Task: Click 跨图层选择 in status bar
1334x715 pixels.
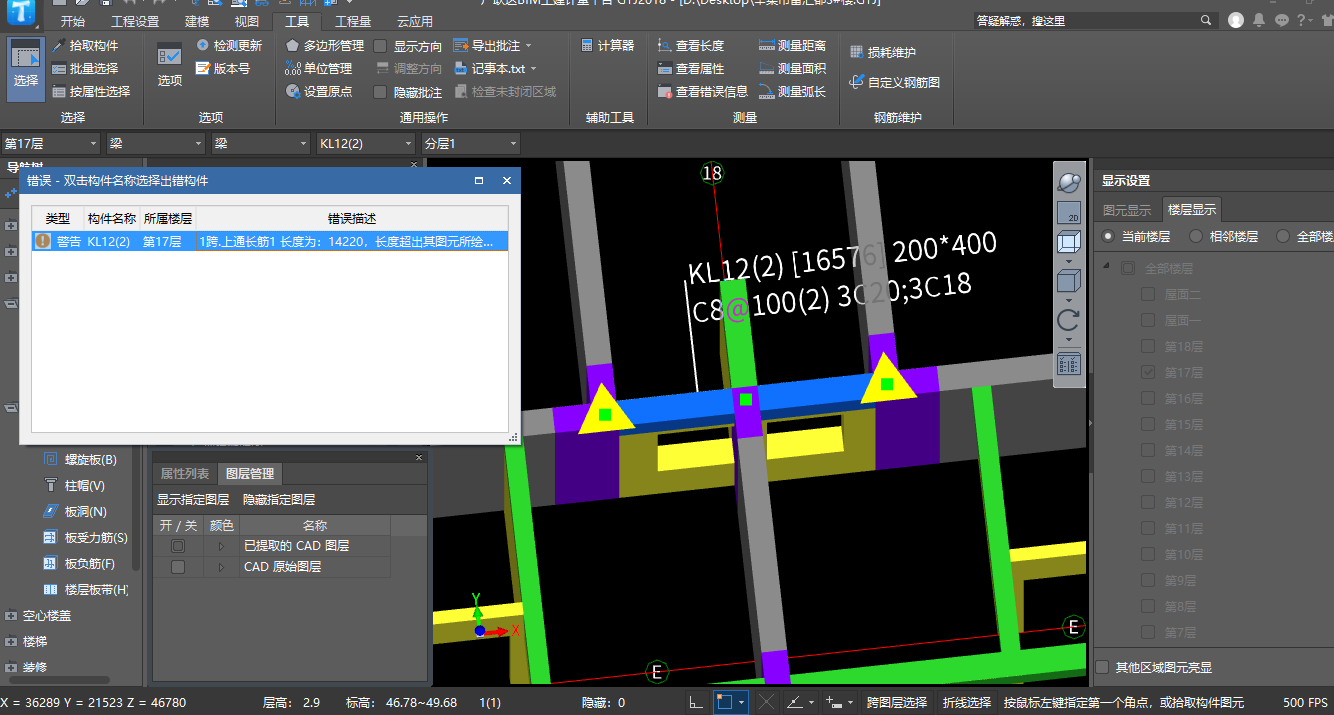Action: [x=896, y=703]
